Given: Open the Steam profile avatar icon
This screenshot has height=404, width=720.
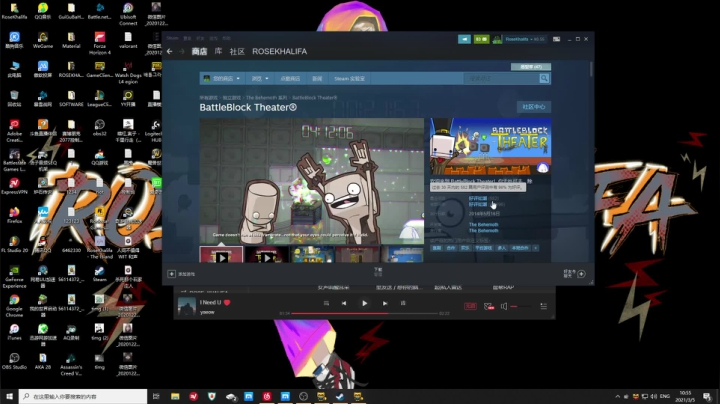Looking at the screenshot, I should [496, 39].
